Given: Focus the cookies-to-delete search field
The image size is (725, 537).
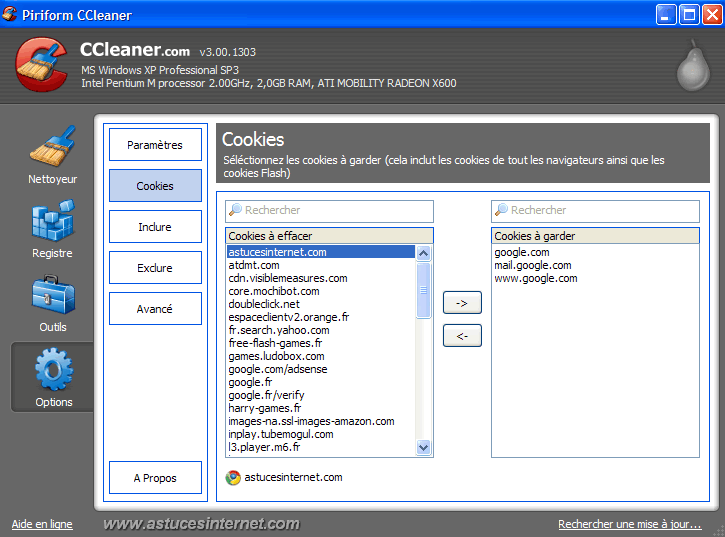Looking at the screenshot, I should click(x=329, y=210).
